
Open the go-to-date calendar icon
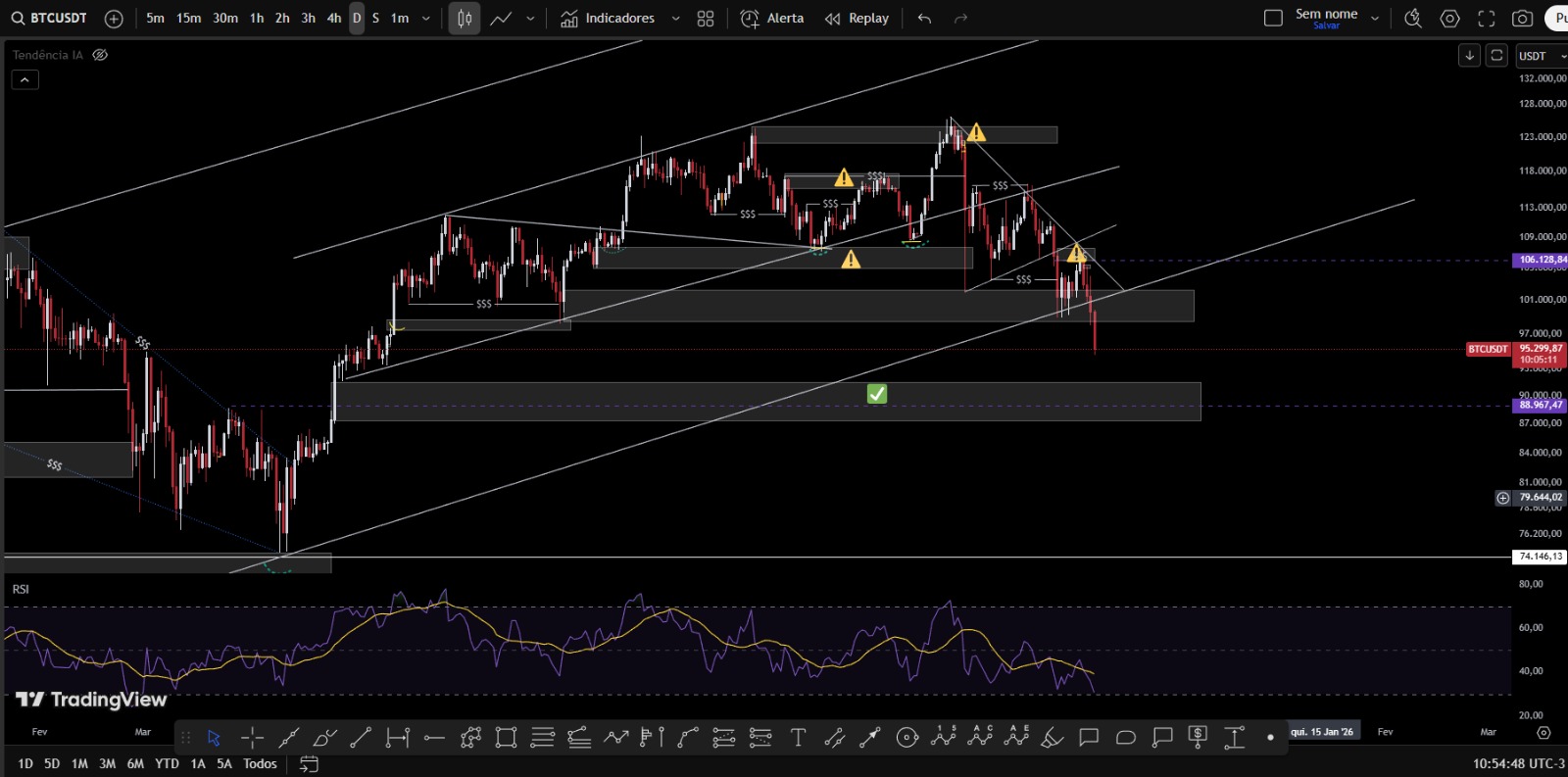click(x=309, y=764)
